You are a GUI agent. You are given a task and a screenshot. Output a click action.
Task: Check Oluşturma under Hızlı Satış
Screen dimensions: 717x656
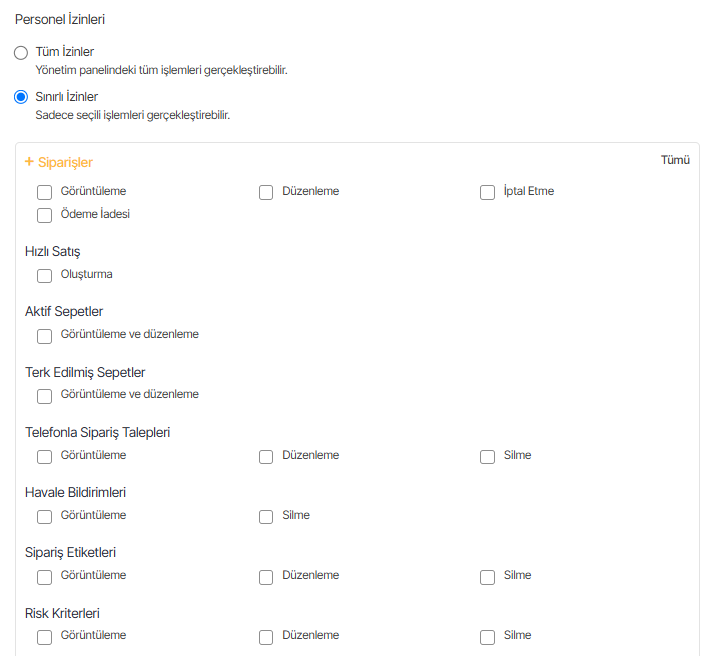click(x=44, y=276)
